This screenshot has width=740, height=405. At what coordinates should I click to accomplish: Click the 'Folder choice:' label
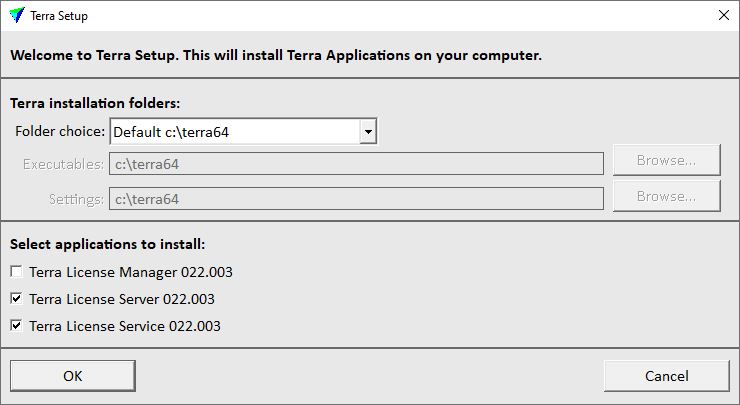coord(60,131)
